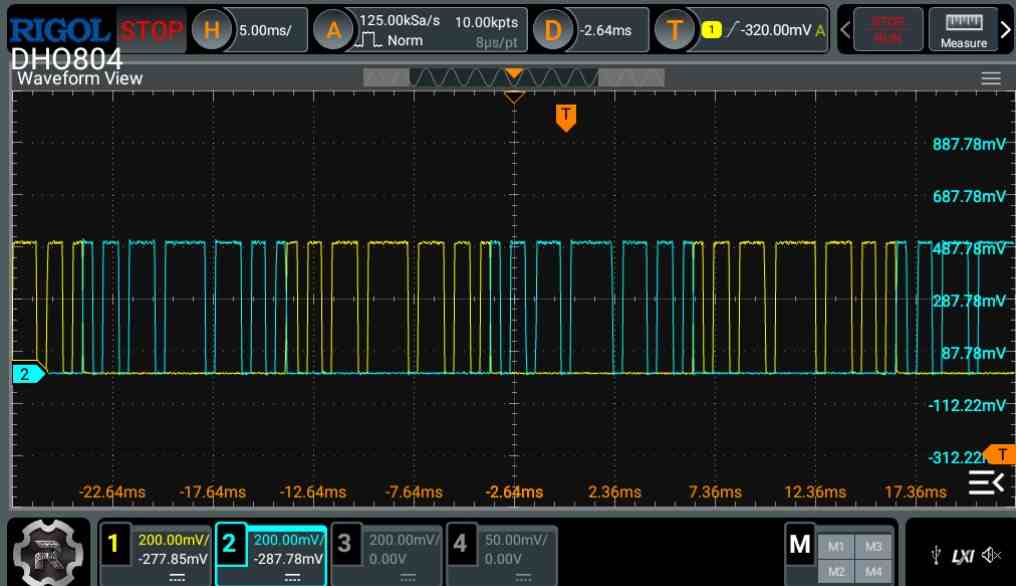The height and width of the screenshot is (586, 1016).
Task: Click the Norm acquisition mode label
Action: (x=405, y=41)
